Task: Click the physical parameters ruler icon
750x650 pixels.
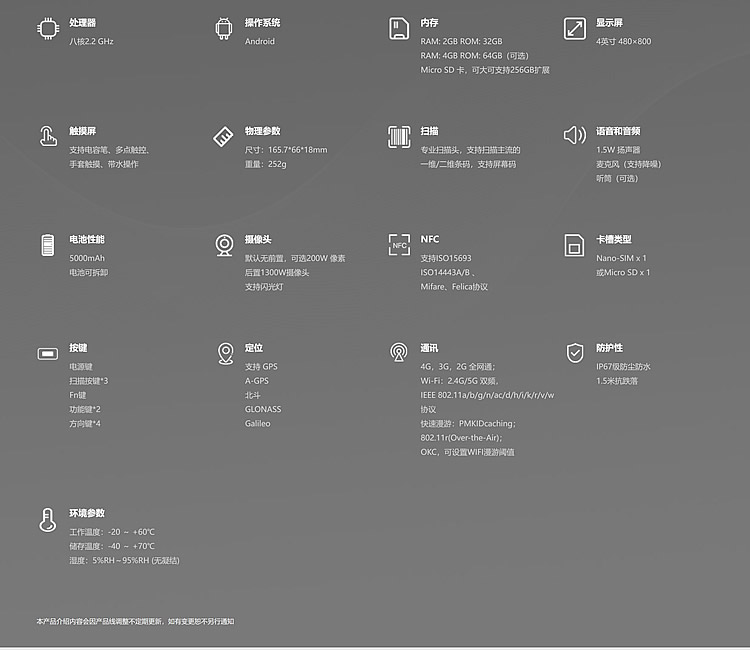Action: (224, 136)
